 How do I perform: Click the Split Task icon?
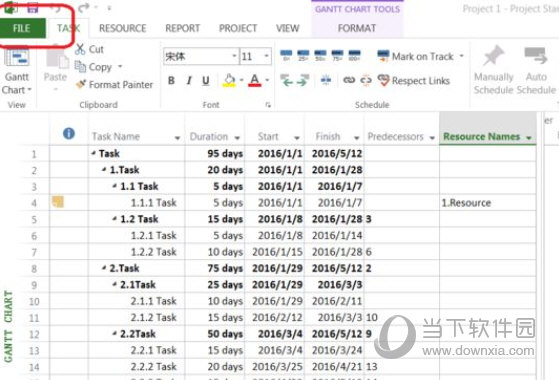(x=326, y=81)
